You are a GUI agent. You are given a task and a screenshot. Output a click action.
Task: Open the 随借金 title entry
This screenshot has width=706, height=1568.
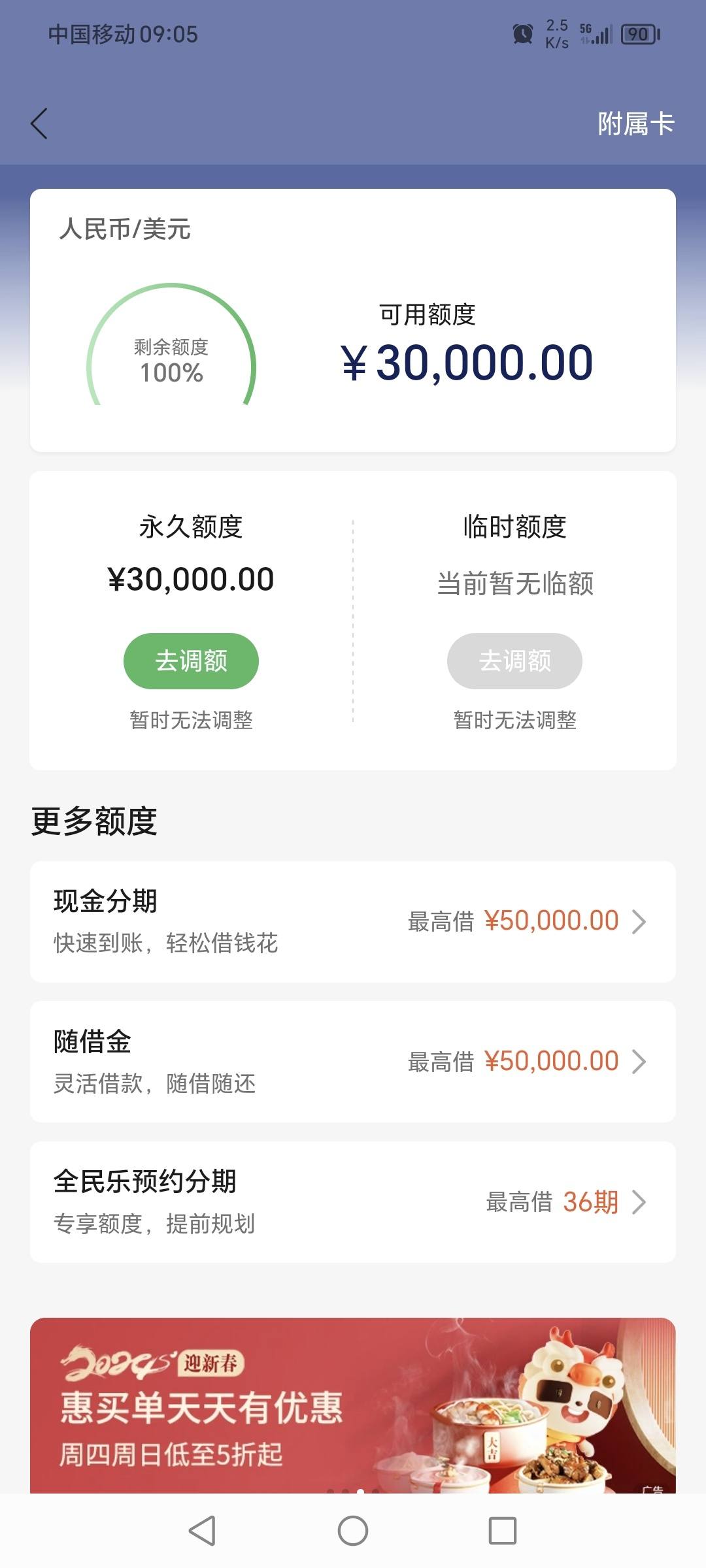point(92,1041)
